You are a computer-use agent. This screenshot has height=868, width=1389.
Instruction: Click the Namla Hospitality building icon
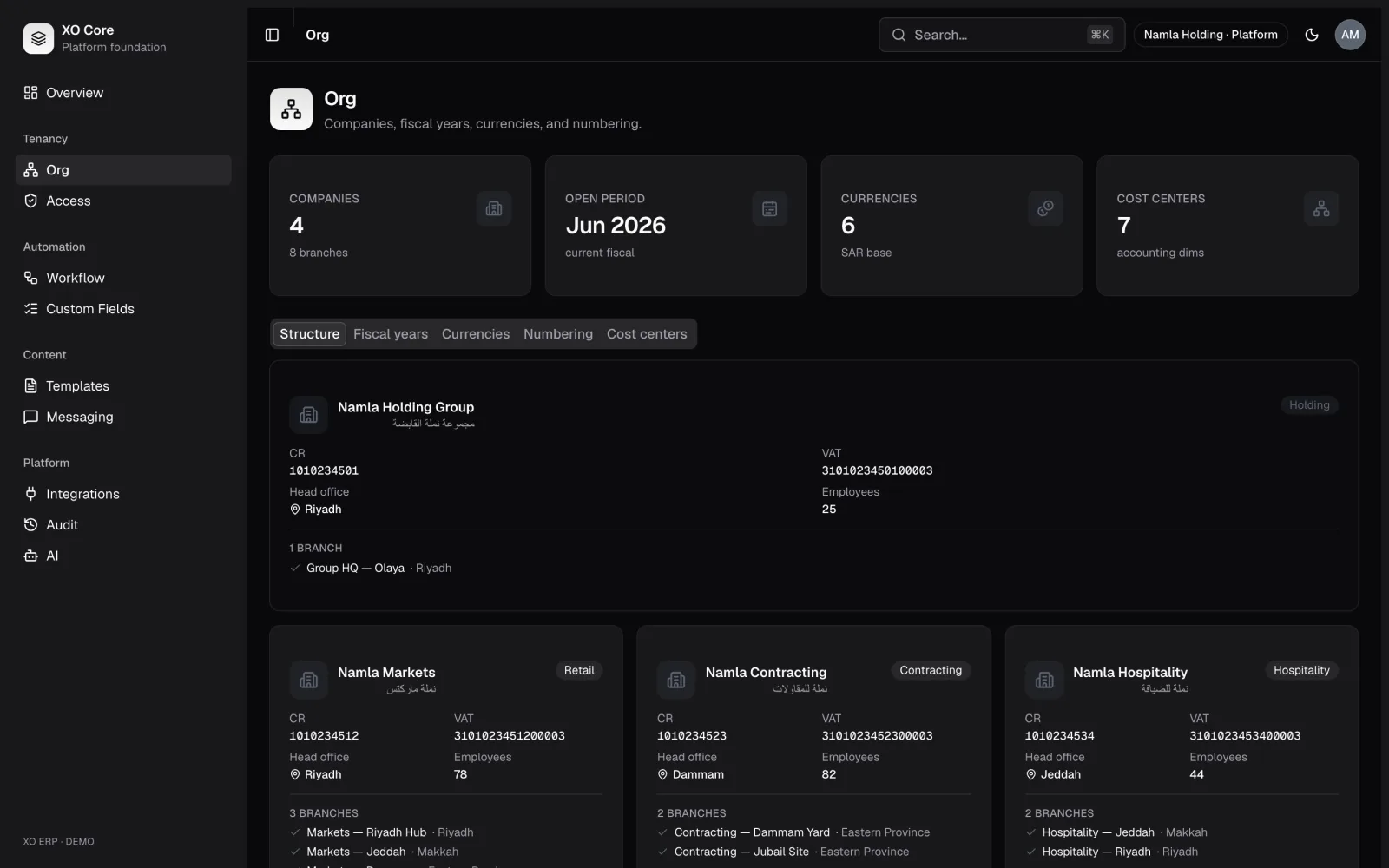pos(1044,680)
